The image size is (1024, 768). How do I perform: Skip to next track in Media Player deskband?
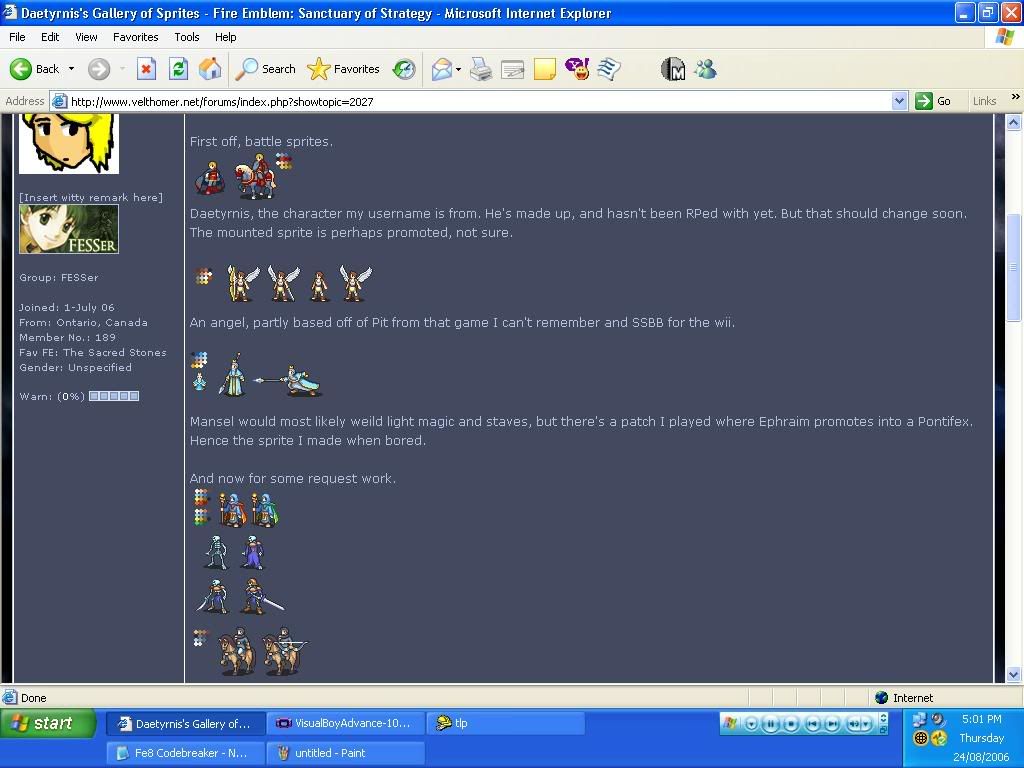point(833,724)
